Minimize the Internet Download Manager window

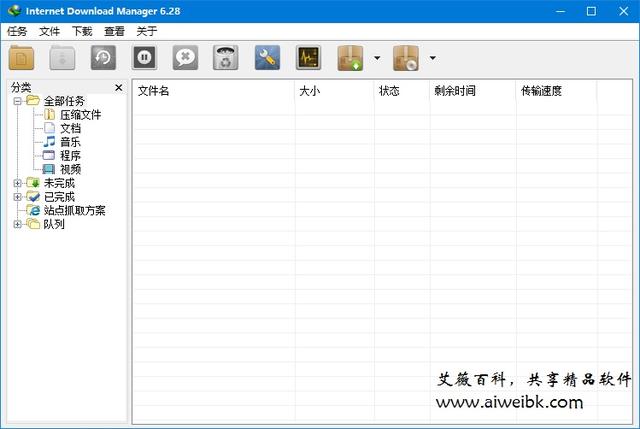560,11
